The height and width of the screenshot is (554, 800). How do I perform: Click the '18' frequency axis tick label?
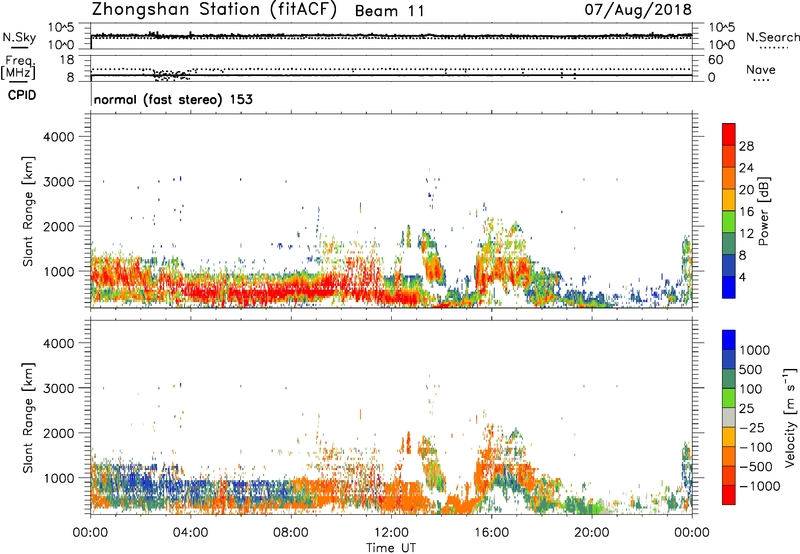click(67, 60)
